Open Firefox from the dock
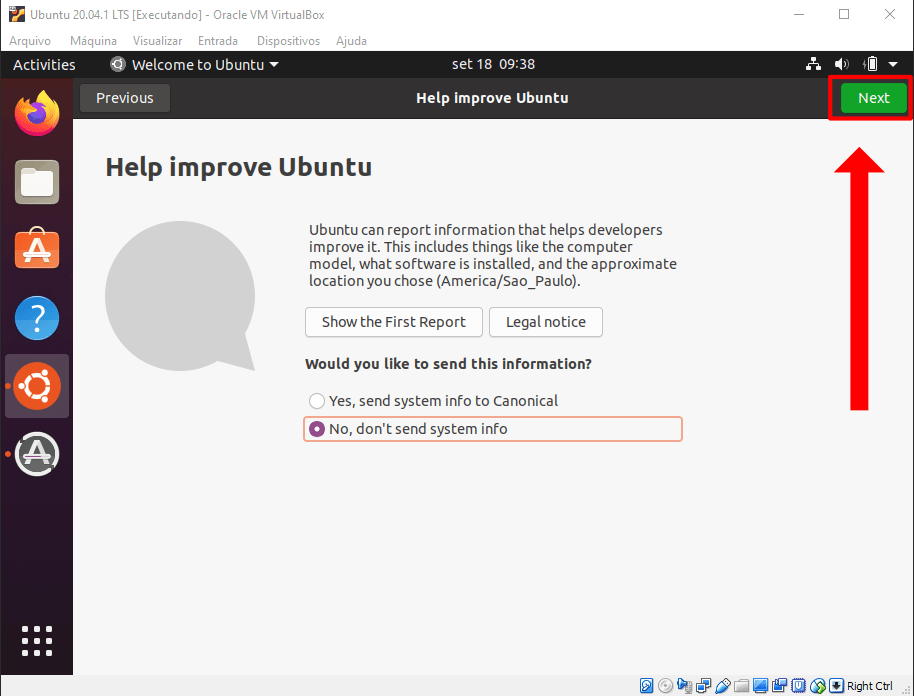The image size is (914, 696). (x=37, y=114)
